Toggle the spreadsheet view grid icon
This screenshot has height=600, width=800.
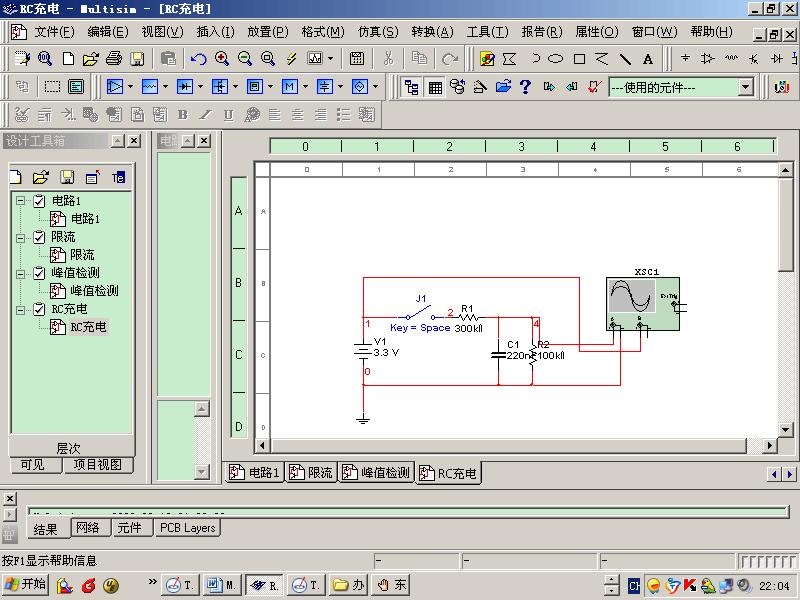click(x=435, y=87)
